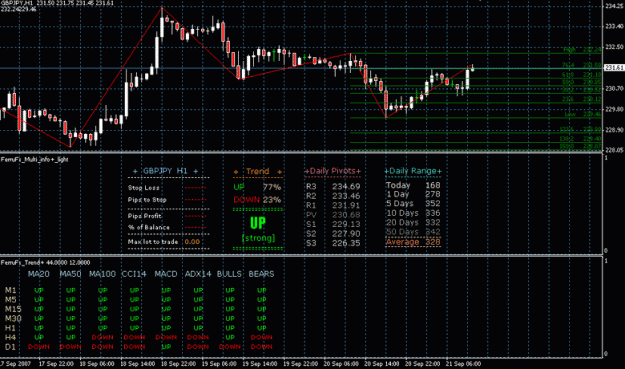Click the Today range value 168

(433, 185)
